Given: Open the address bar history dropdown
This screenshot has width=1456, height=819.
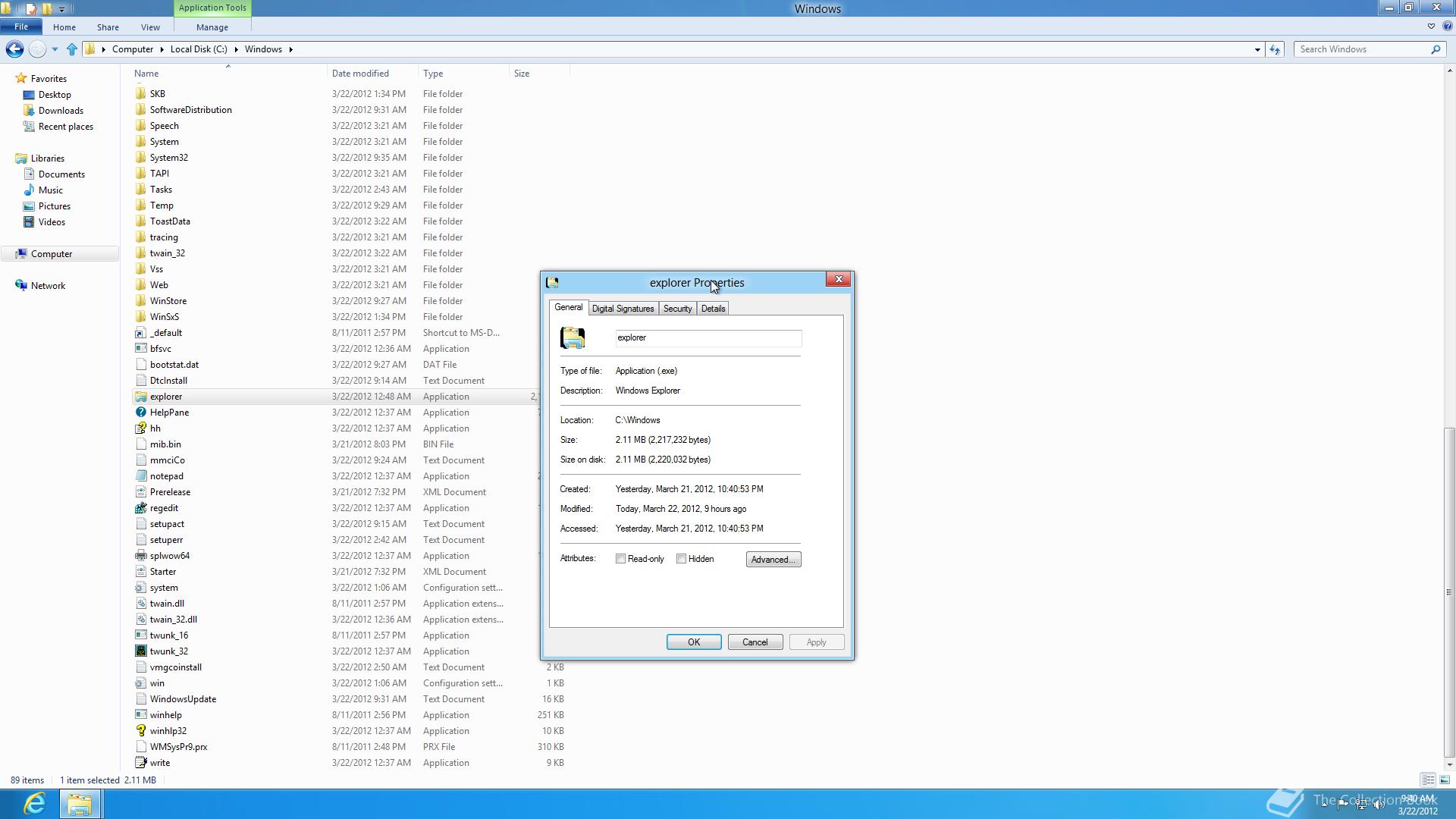Looking at the screenshot, I should coord(1257,49).
